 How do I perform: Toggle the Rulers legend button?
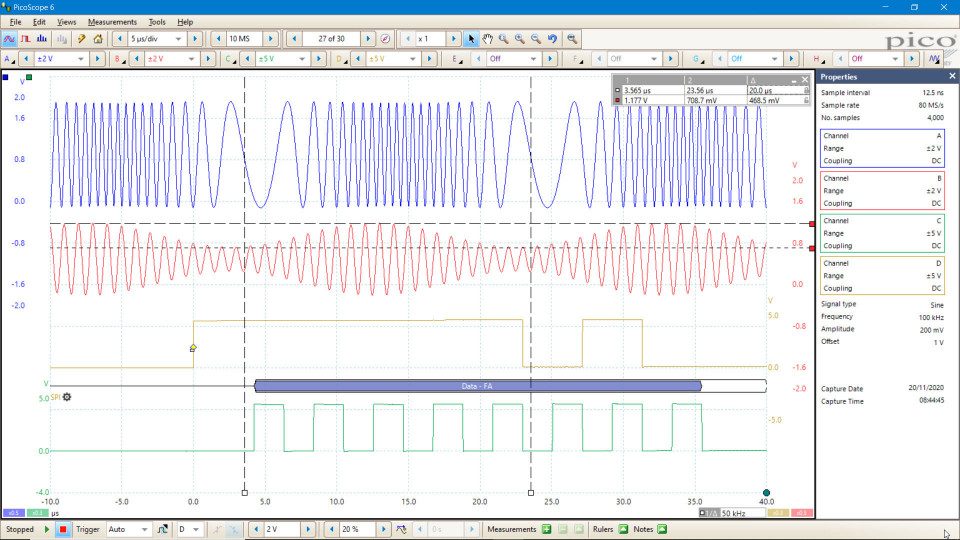(623, 529)
